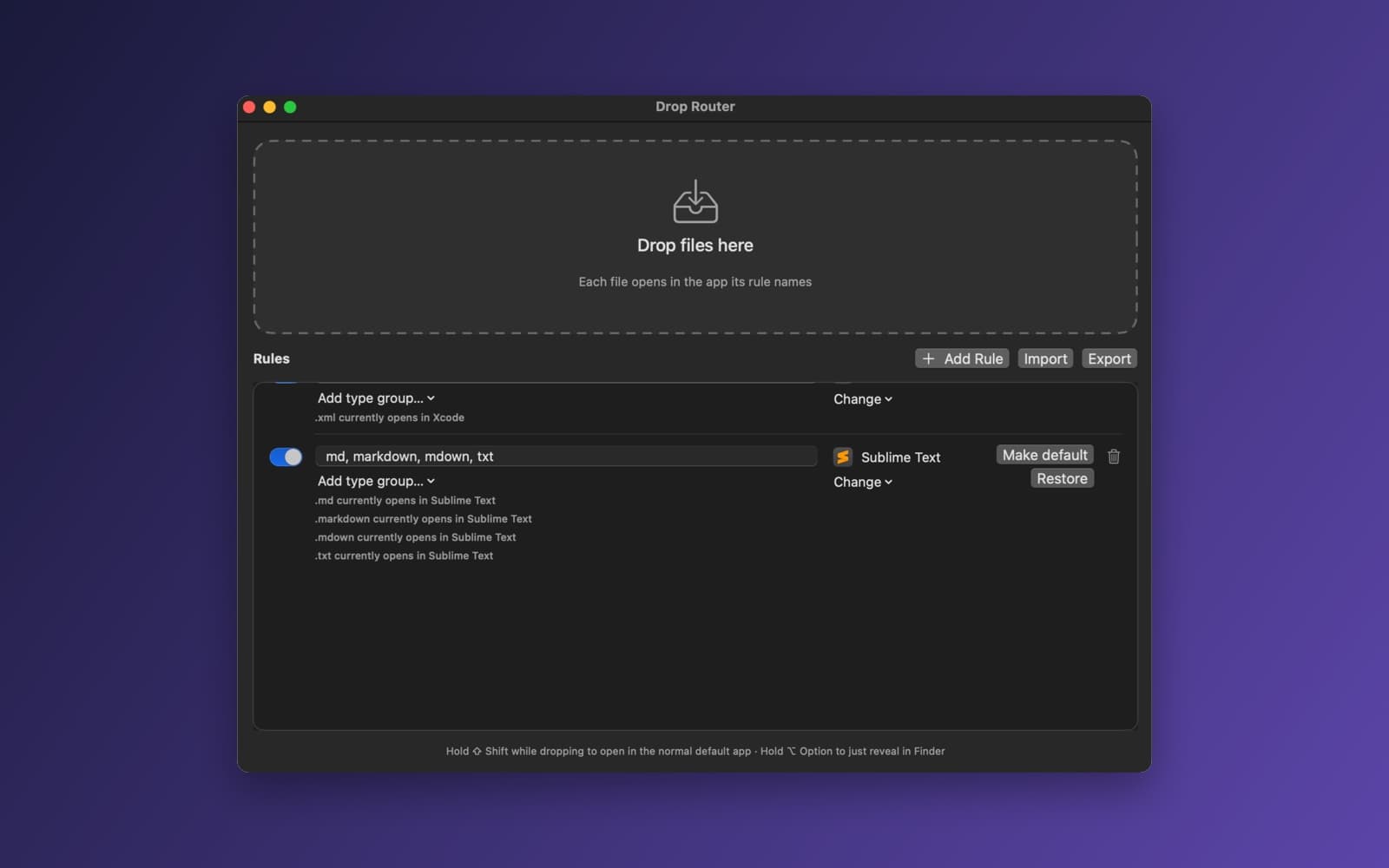Click ".txt currently opens in Sublime Text"

404,556
